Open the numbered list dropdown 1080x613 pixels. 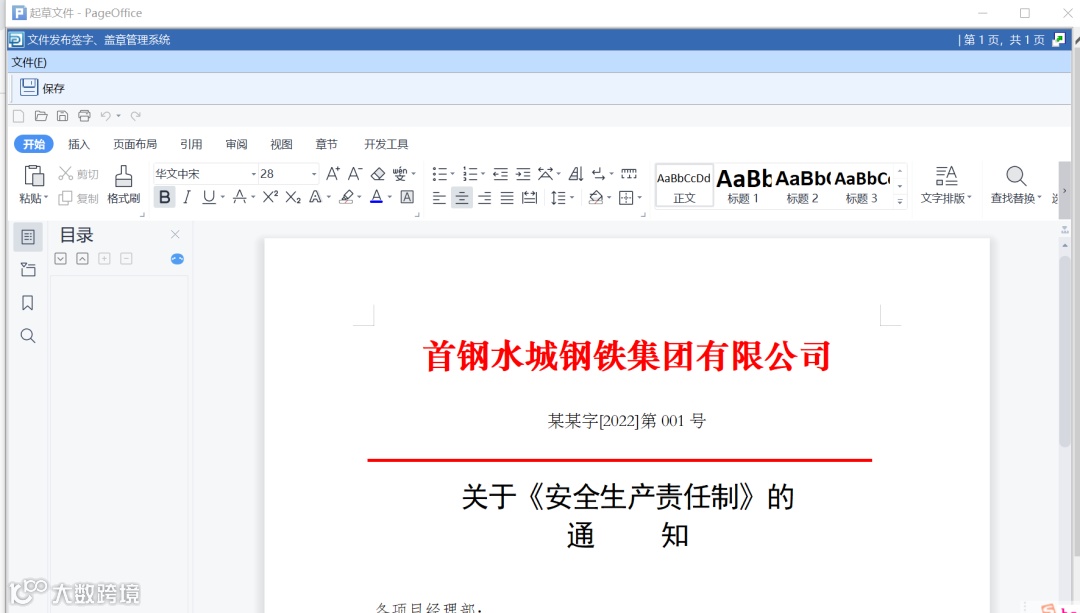[483, 174]
